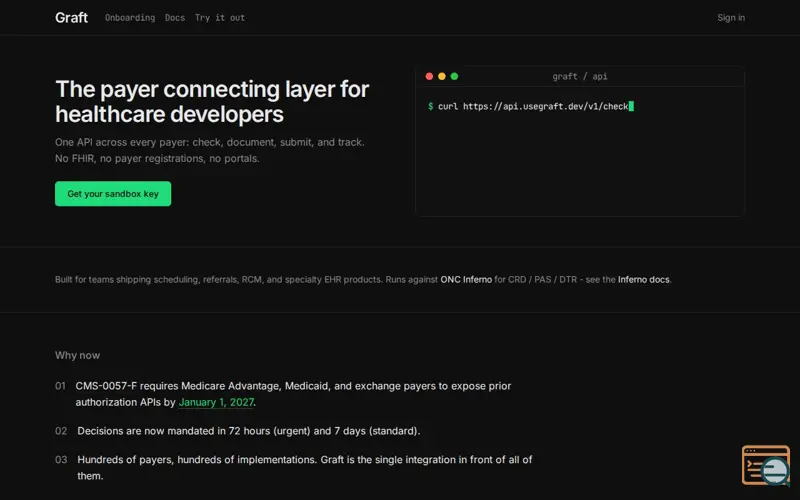Open the Try it out nav item

[219, 18]
